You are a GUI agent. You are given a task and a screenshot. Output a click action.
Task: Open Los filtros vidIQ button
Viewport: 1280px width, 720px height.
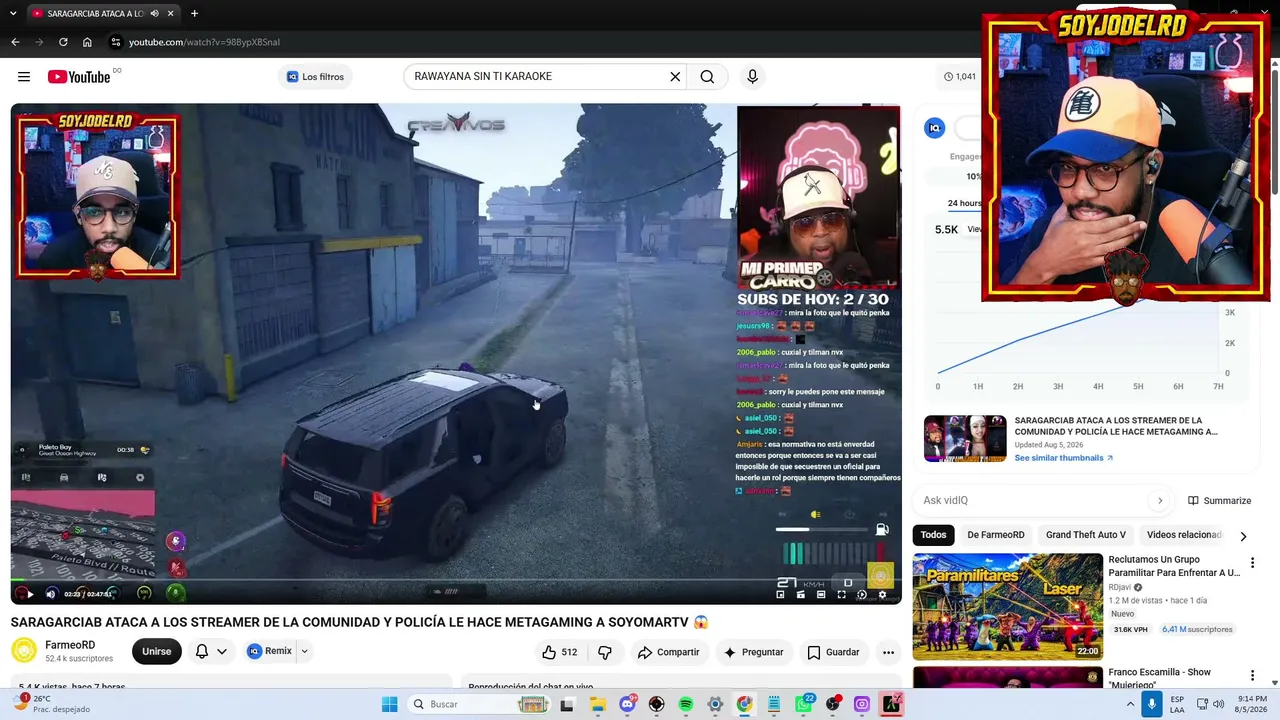coord(315,77)
